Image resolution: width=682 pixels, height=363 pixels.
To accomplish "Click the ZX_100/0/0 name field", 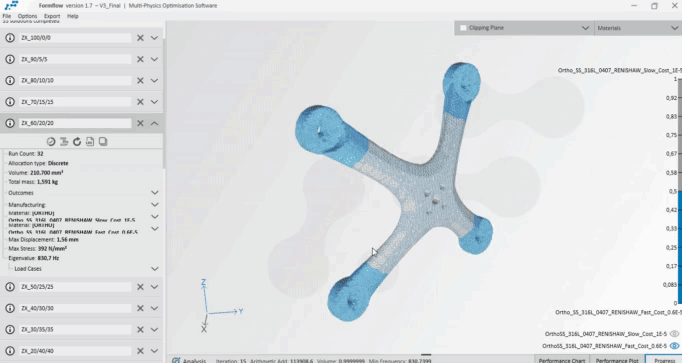I will pos(75,38).
